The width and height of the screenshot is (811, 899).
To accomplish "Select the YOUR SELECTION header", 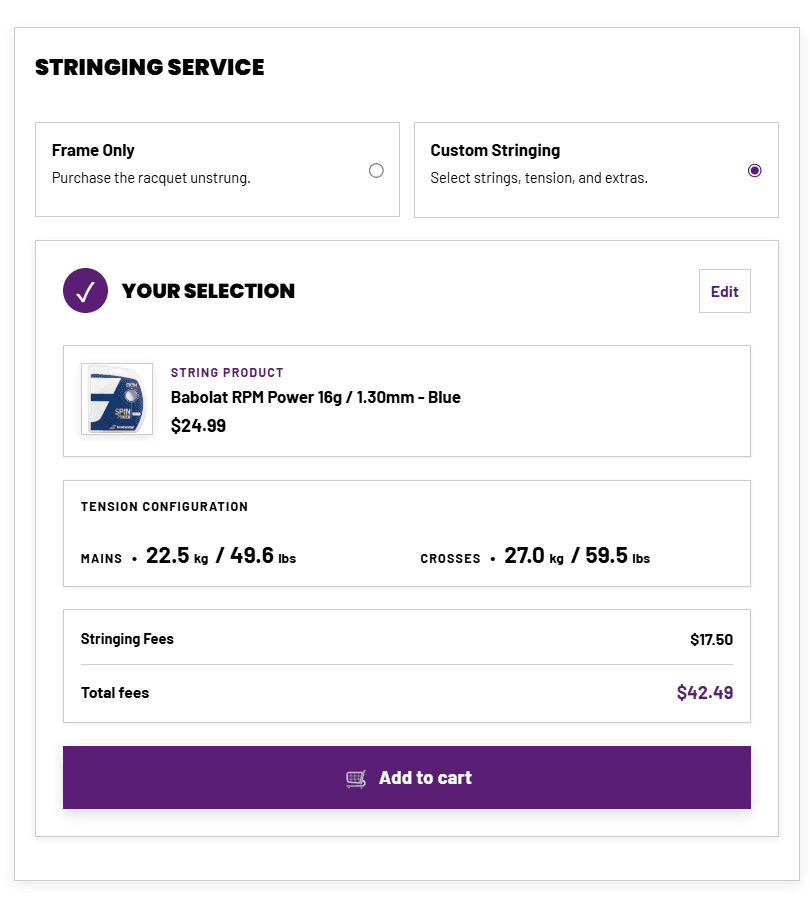I will coord(208,291).
